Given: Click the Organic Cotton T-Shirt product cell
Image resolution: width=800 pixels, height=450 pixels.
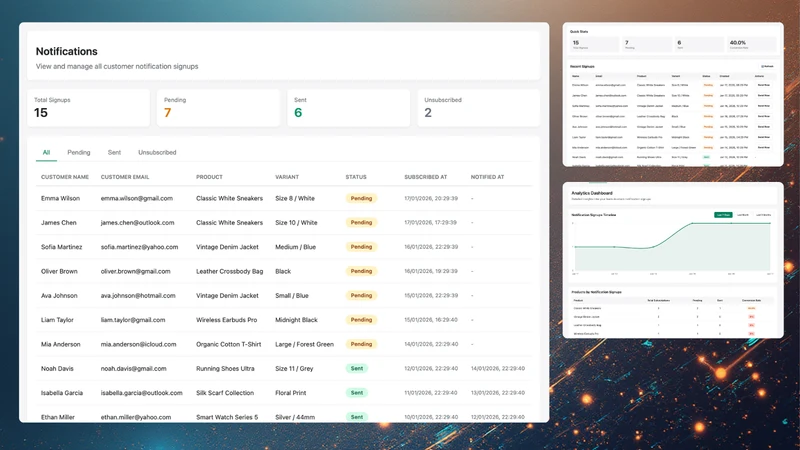Looking at the screenshot, I should click(229, 344).
